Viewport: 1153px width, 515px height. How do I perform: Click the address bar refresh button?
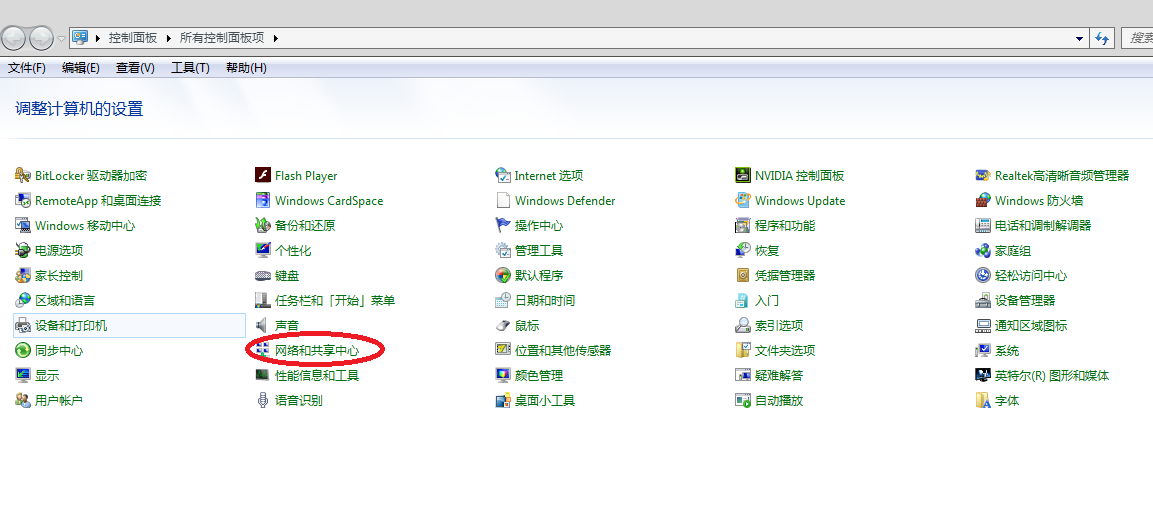click(1102, 38)
